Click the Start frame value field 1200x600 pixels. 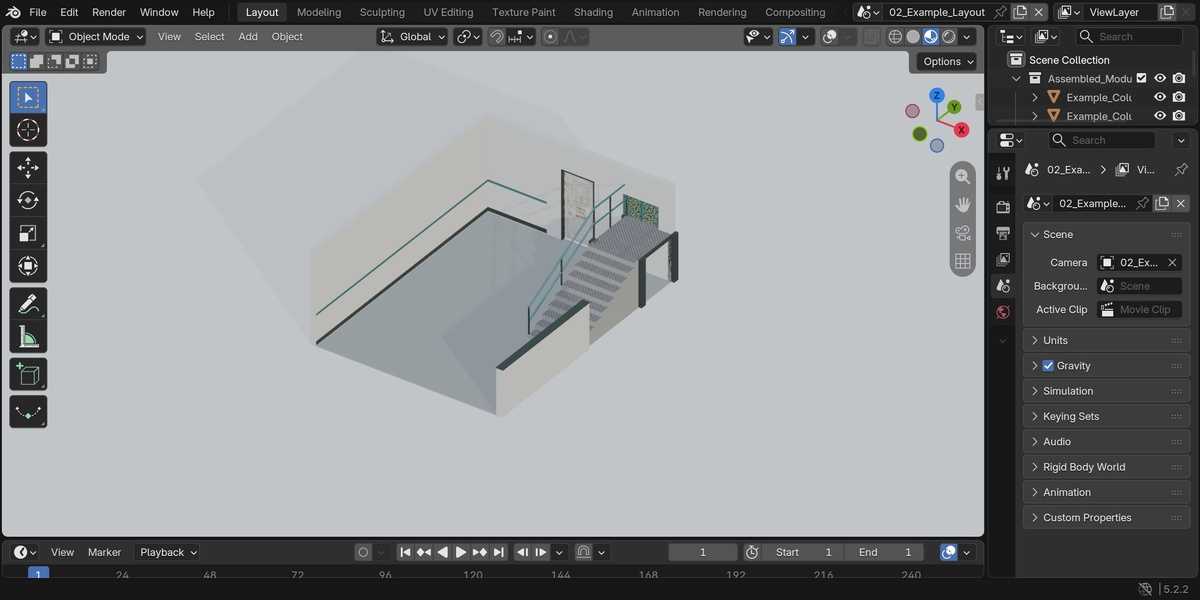pos(803,552)
